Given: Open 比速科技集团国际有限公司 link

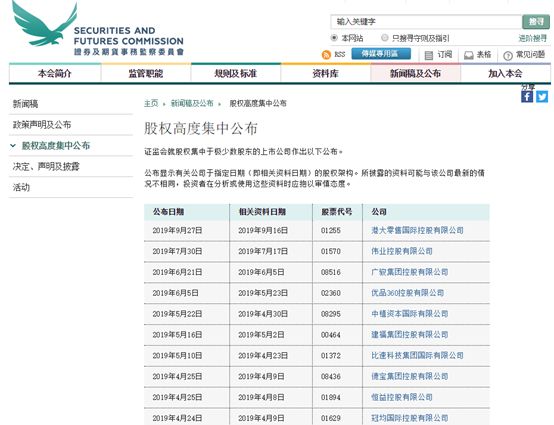Looking at the screenshot, I should pos(417,355).
